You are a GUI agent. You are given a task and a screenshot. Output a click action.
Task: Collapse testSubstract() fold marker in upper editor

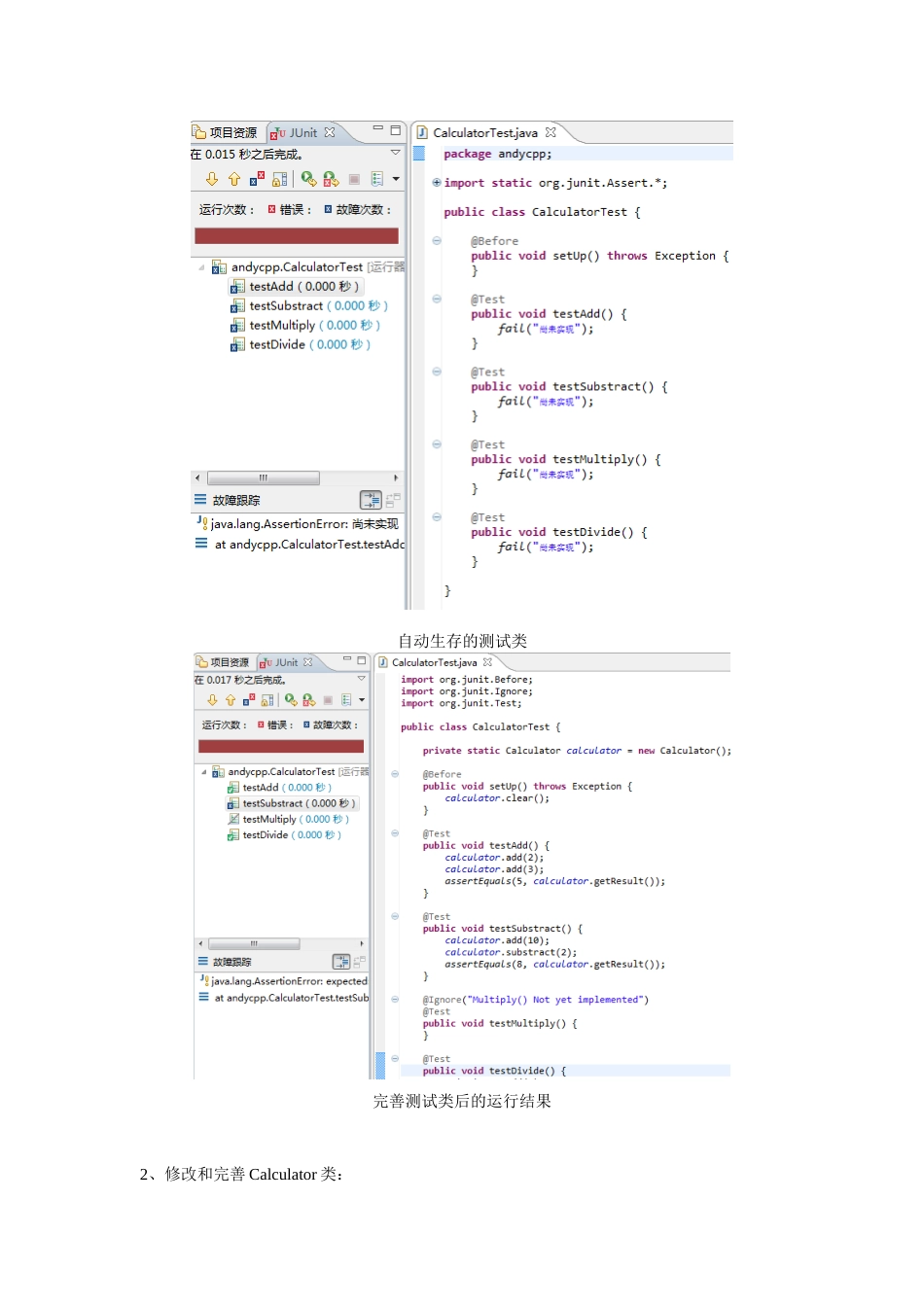(437, 372)
